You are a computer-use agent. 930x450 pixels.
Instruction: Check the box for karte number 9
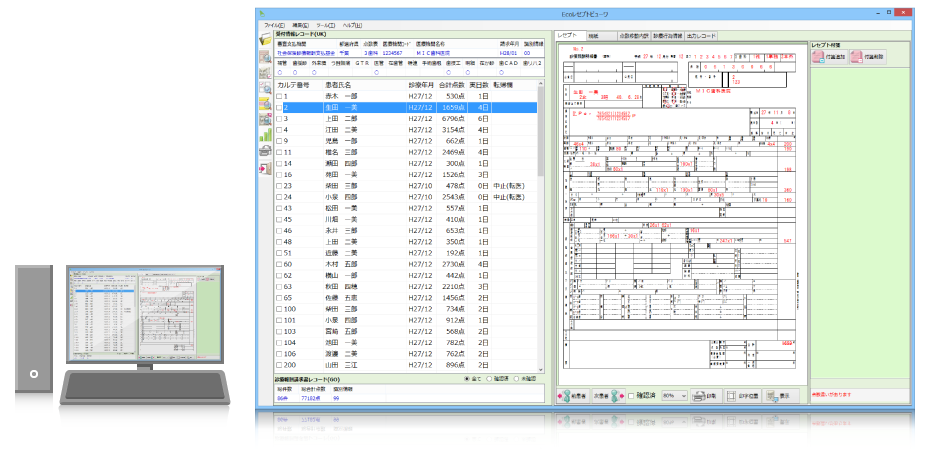tap(279, 141)
